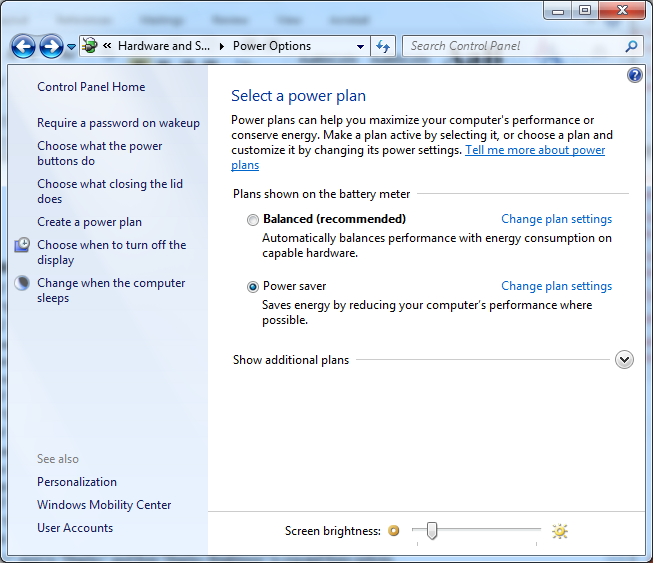Open Help via the question mark icon

tap(635, 75)
